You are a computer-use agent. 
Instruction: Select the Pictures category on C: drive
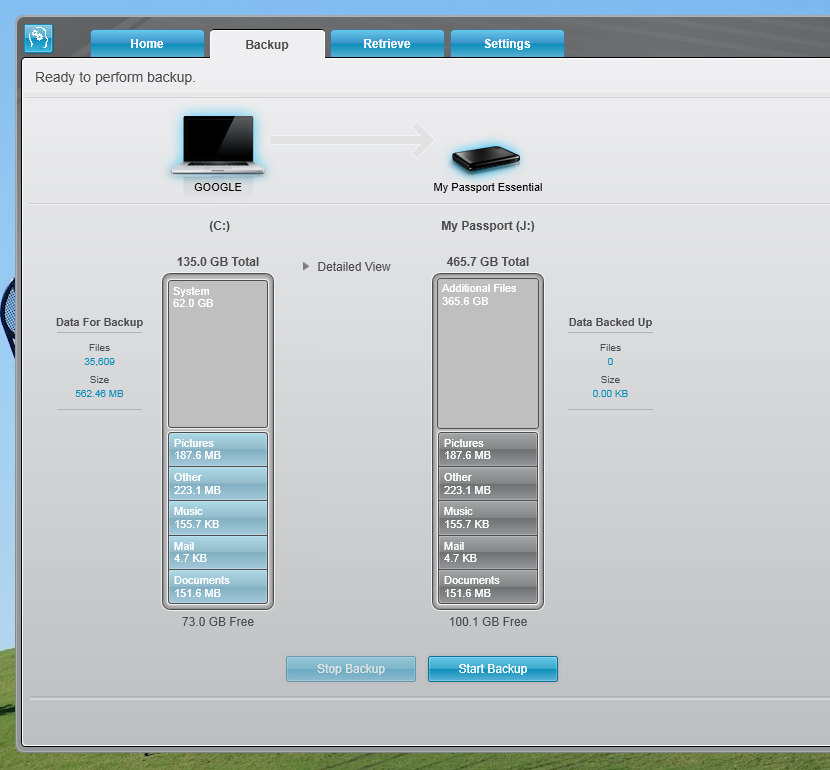[218, 449]
